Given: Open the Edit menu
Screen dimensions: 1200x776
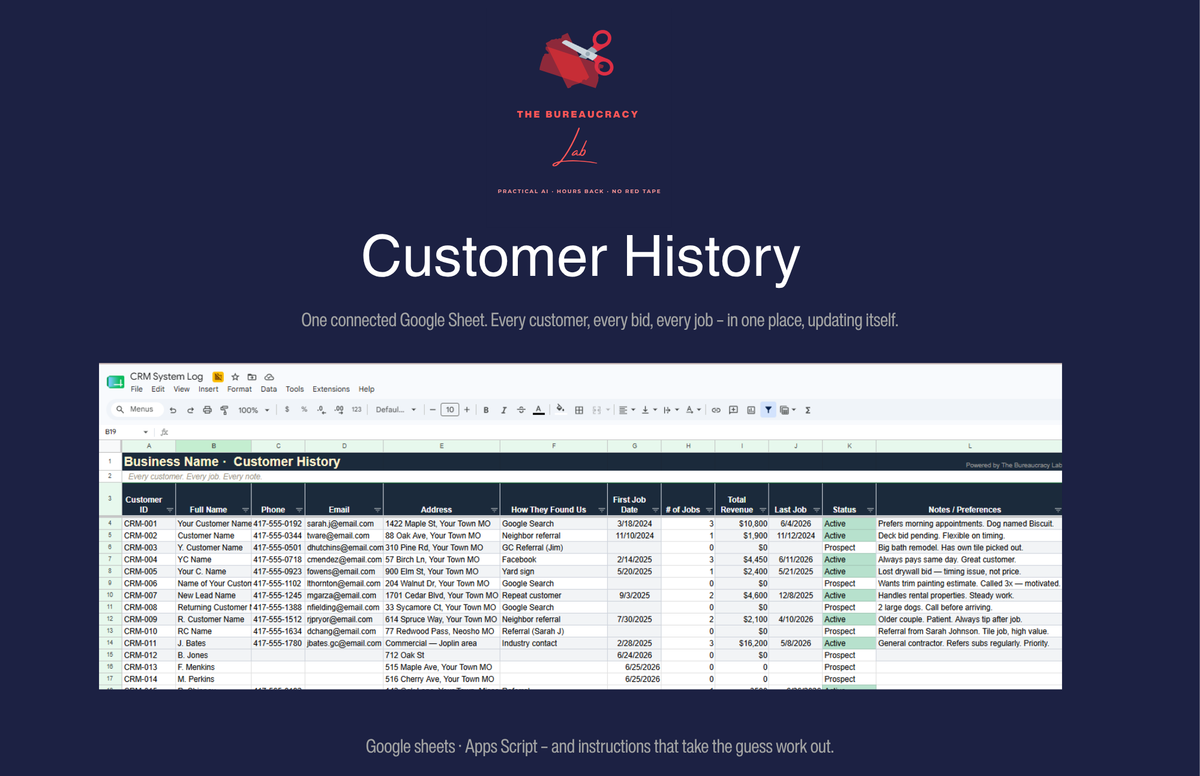Looking at the screenshot, I should tap(158, 389).
